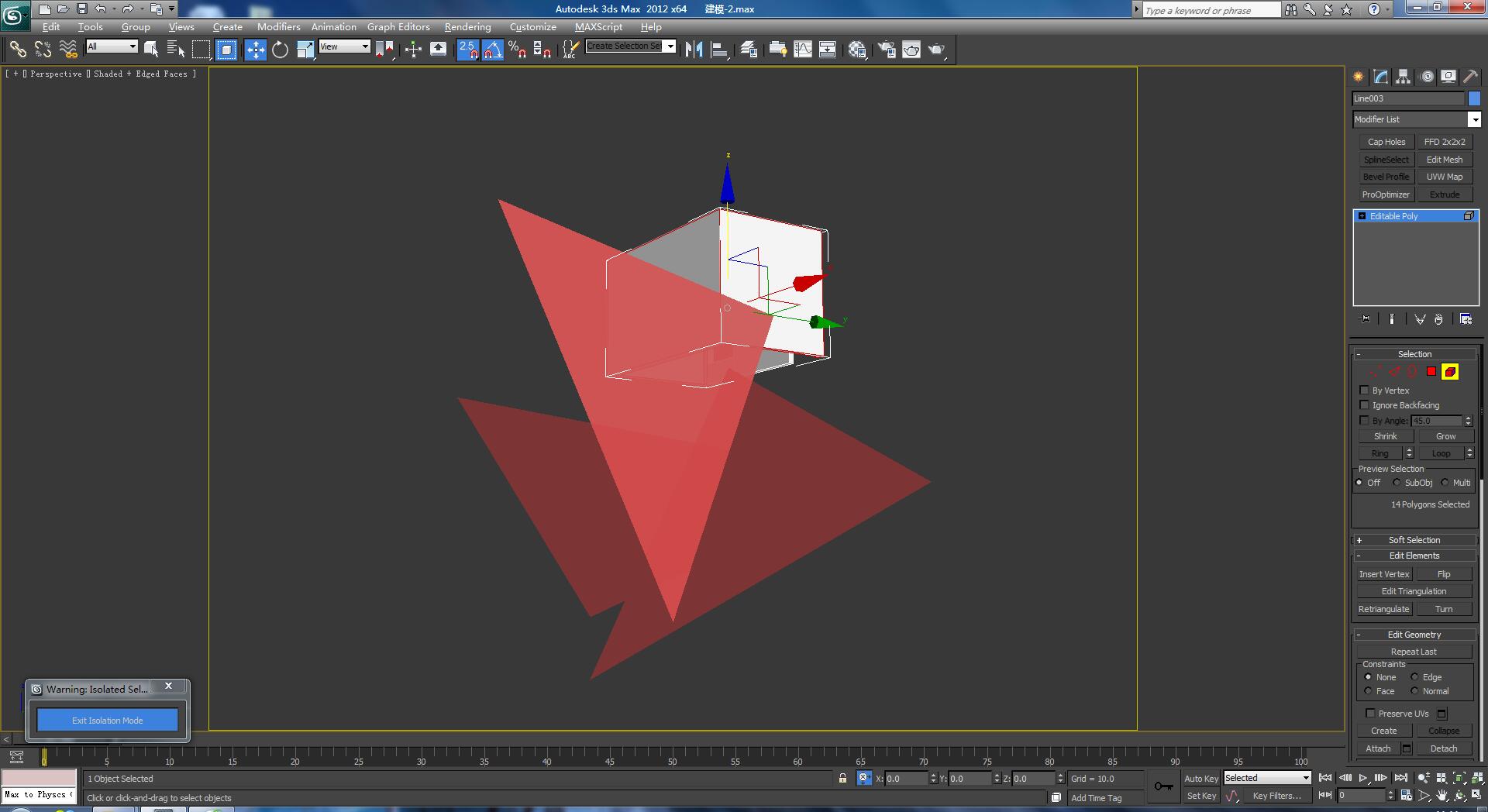Click the Mirror tool icon
Image resolution: width=1488 pixels, height=812 pixels.
point(694,50)
